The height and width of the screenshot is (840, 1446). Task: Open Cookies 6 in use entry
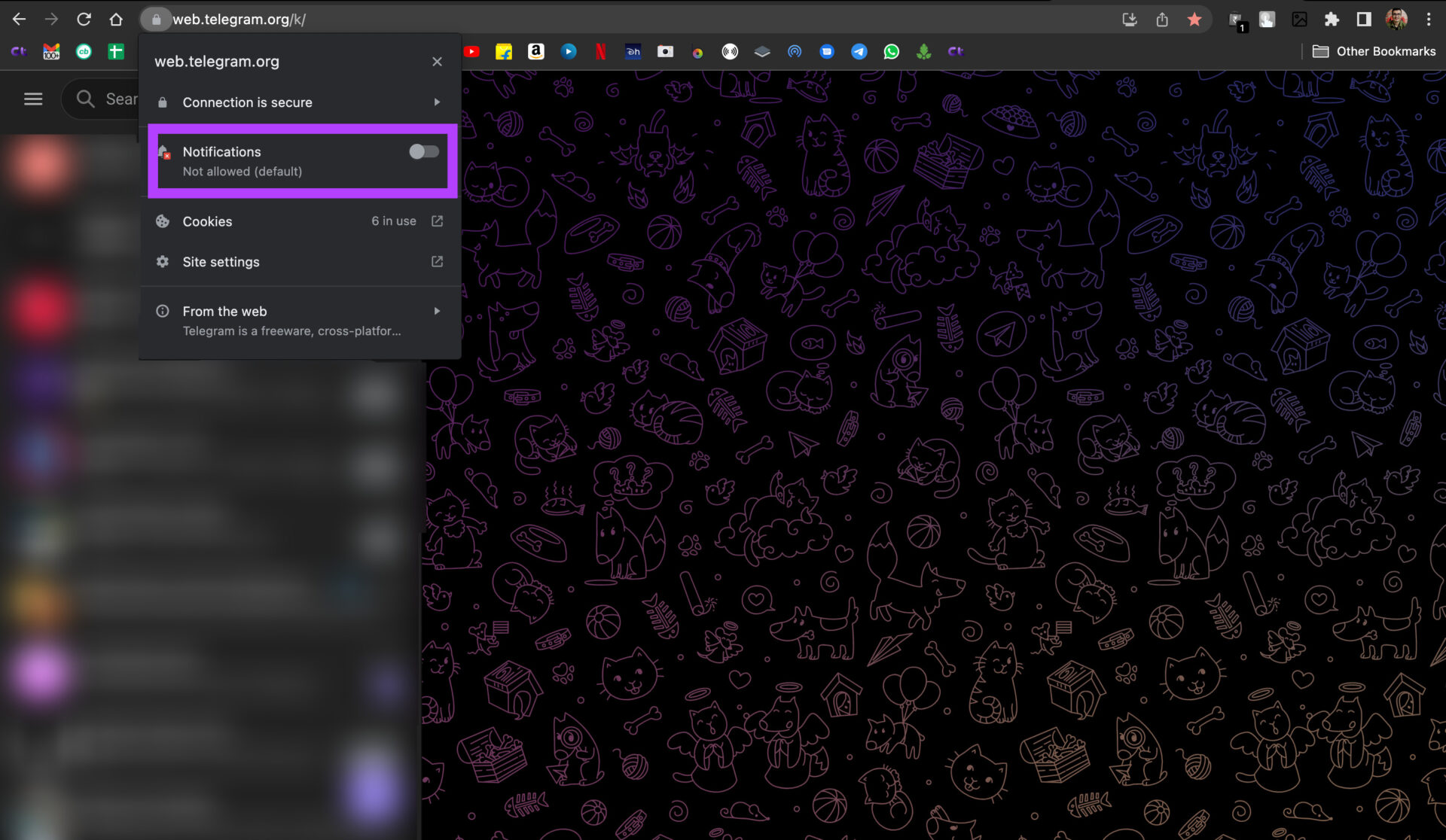(x=207, y=221)
